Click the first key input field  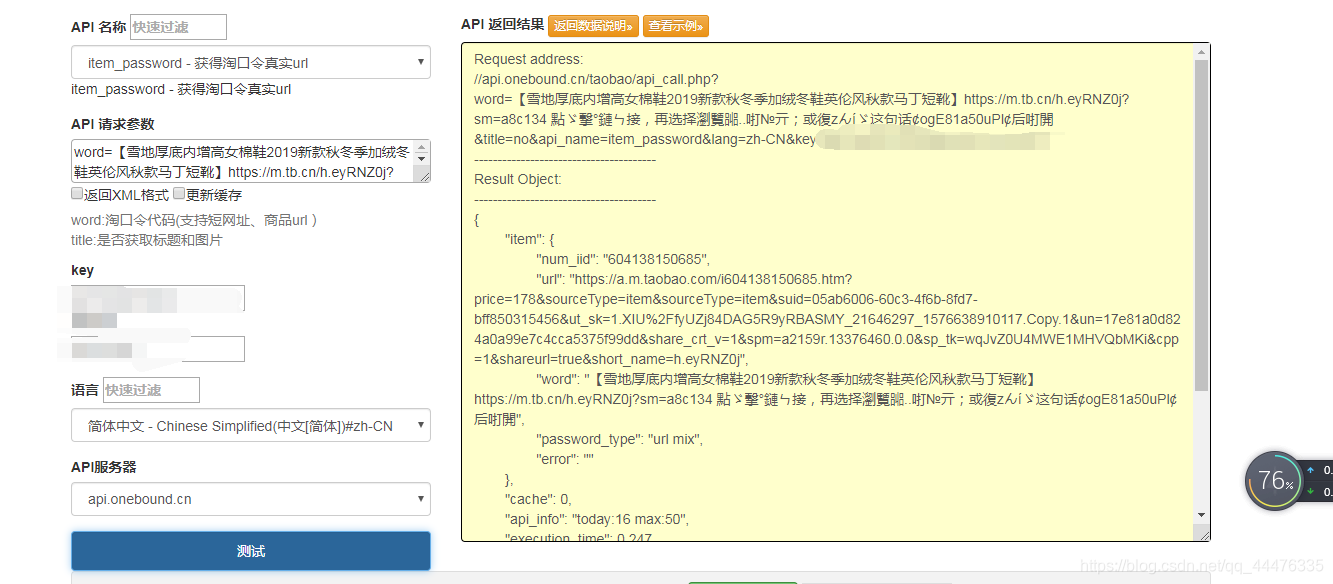158,298
